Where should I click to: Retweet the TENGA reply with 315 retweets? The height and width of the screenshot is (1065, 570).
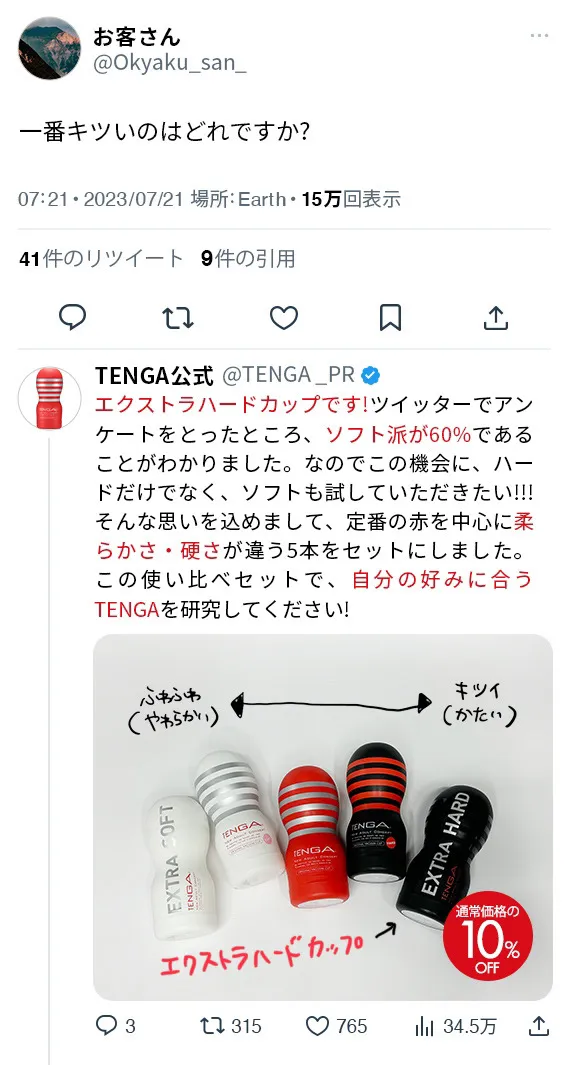point(231,1026)
